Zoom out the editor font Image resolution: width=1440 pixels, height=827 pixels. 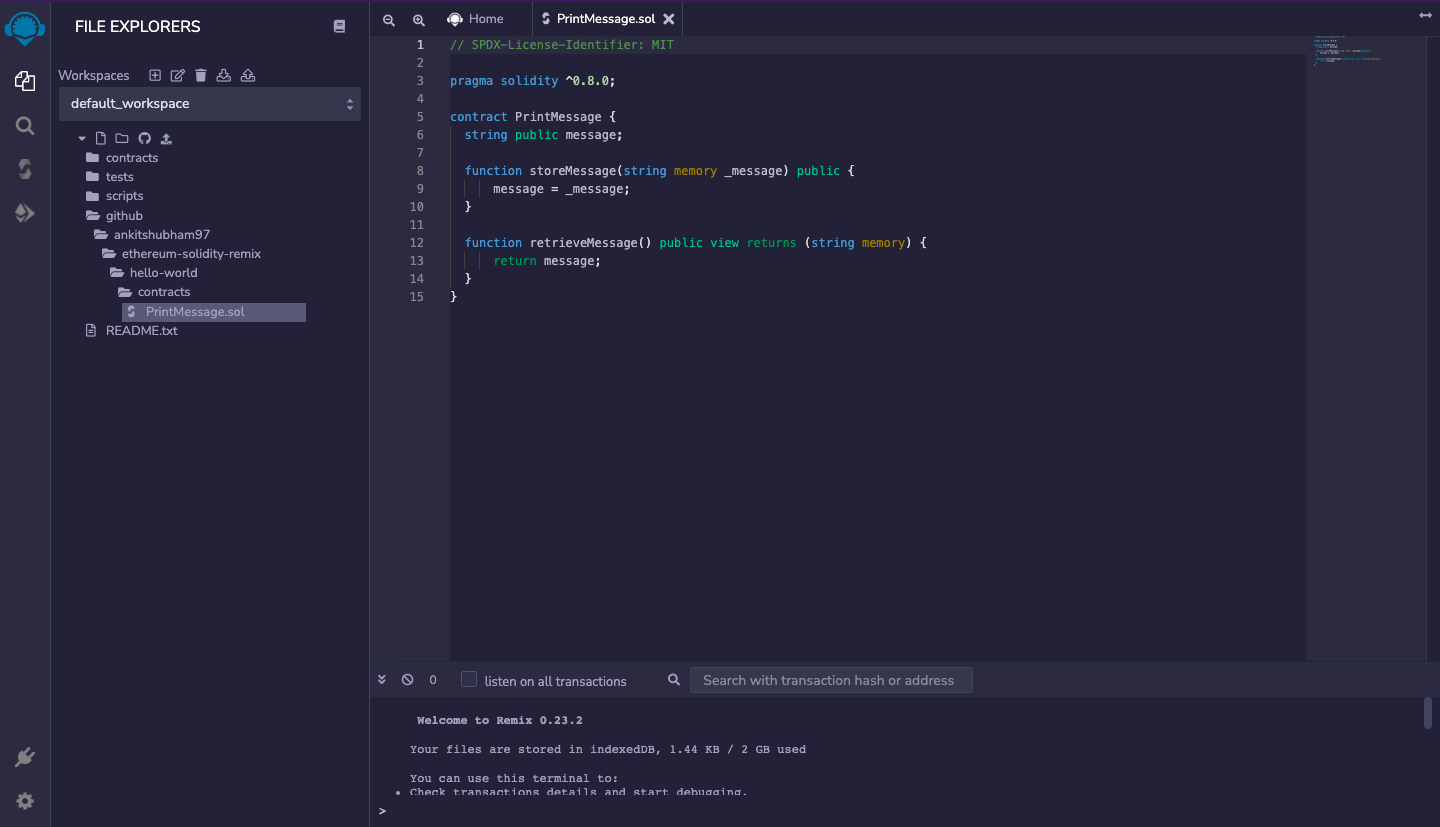tap(389, 20)
